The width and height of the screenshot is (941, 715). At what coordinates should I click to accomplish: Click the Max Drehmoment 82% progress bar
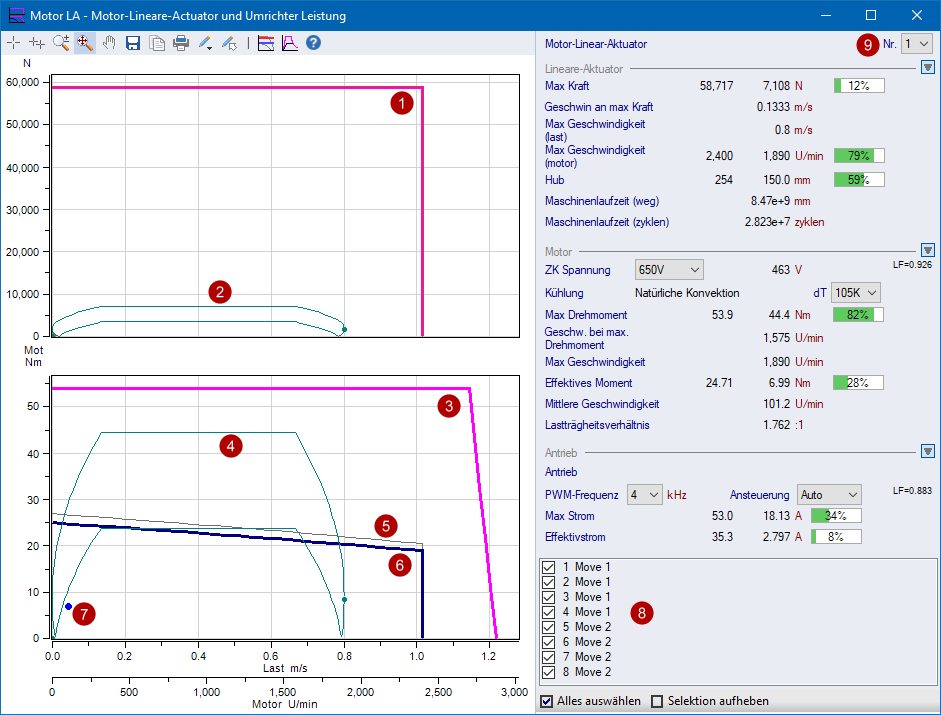click(858, 315)
